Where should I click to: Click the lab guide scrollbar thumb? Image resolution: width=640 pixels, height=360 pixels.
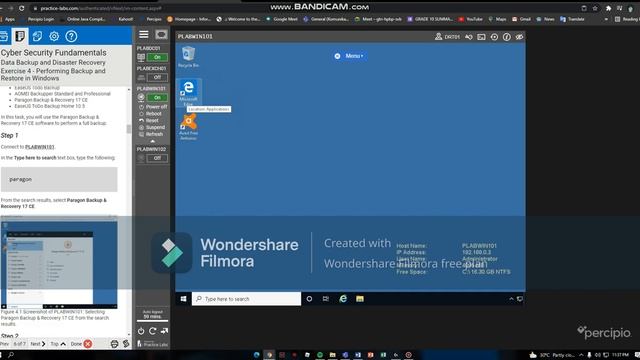pos(129,129)
